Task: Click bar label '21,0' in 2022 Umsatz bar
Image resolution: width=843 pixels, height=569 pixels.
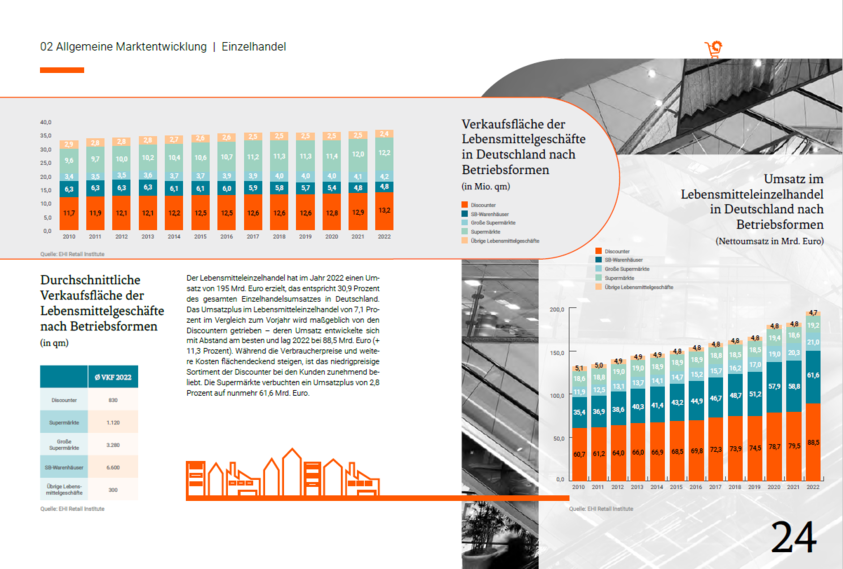Action: point(813,342)
